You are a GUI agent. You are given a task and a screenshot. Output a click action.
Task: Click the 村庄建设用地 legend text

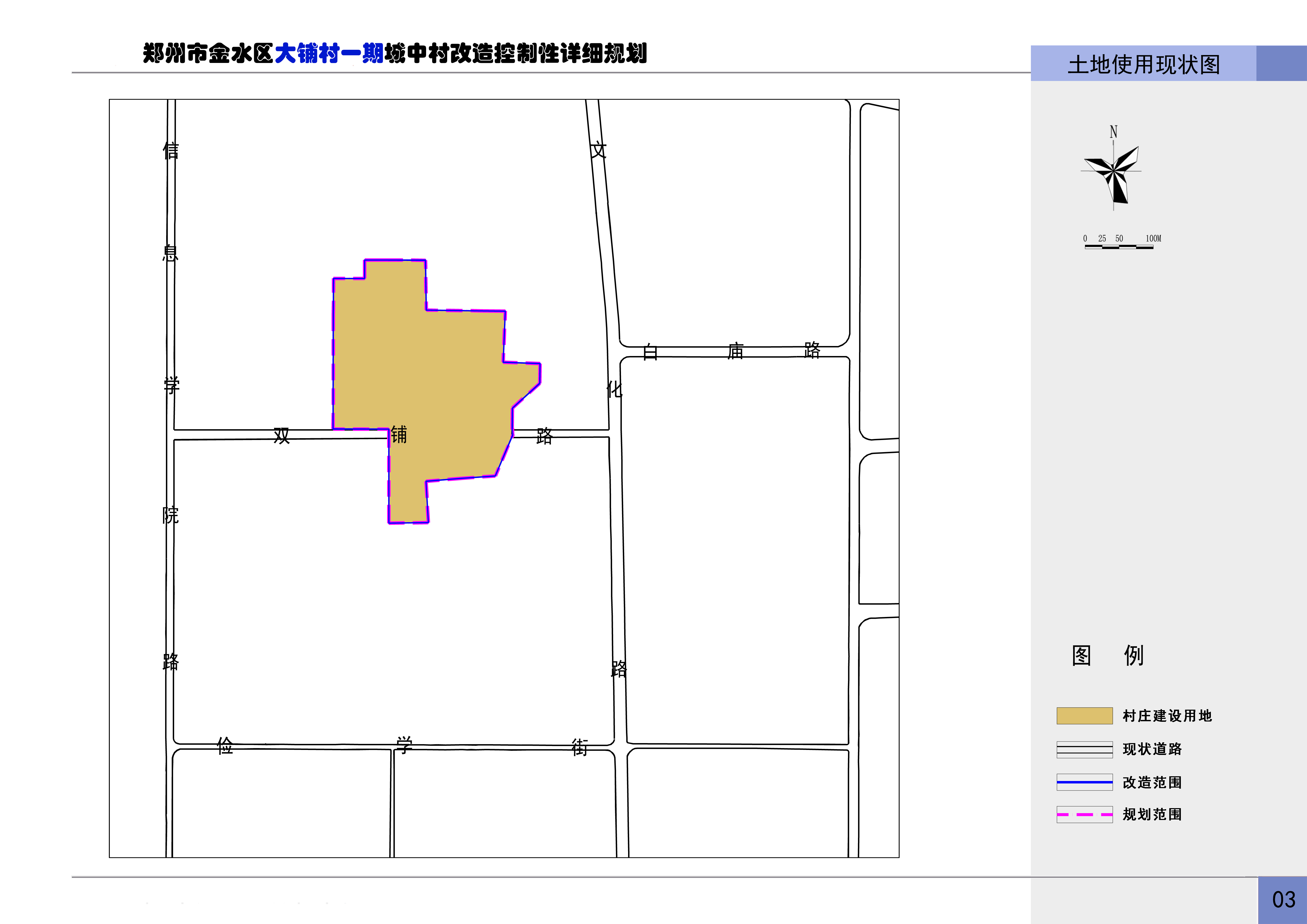point(1167,716)
